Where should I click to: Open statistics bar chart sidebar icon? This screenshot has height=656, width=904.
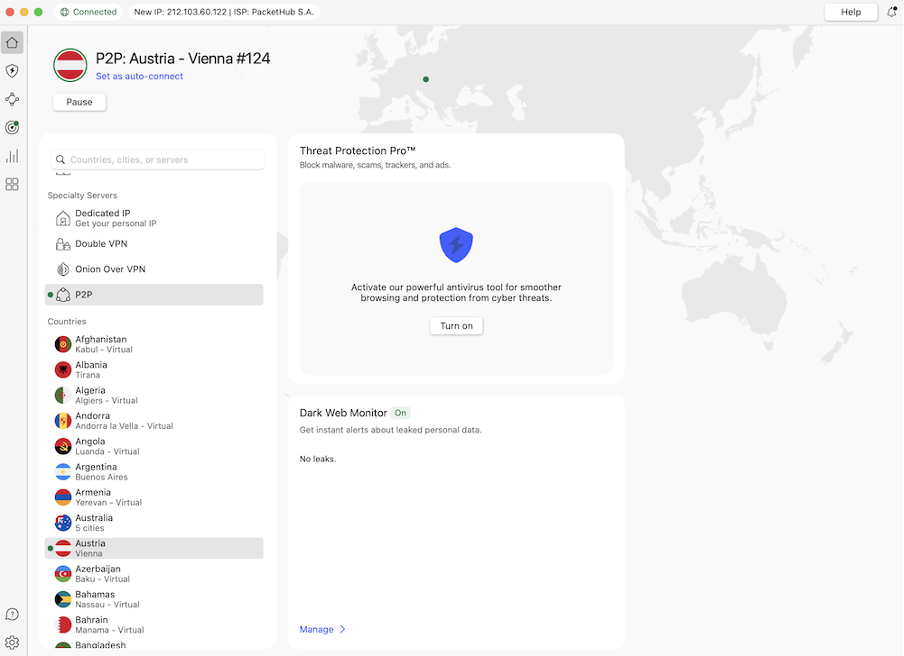12,156
